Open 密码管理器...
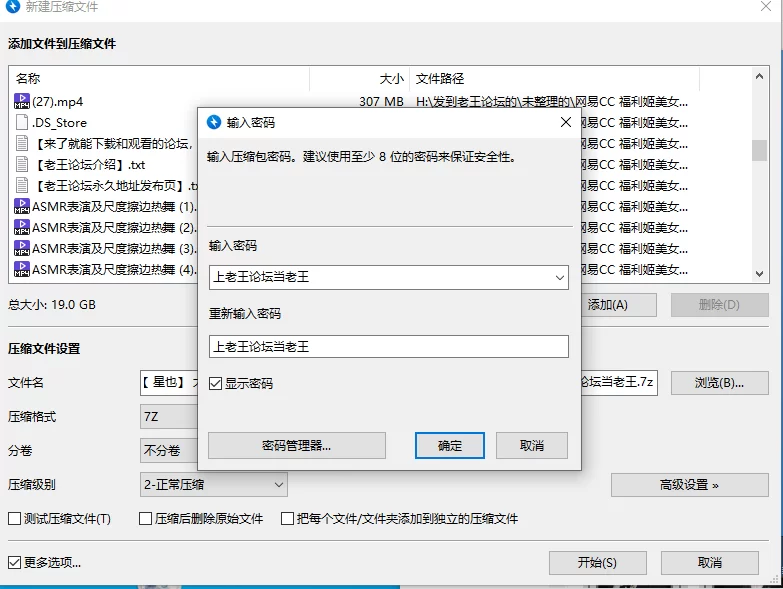This screenshot has height=589, width=783. [297, 445]
